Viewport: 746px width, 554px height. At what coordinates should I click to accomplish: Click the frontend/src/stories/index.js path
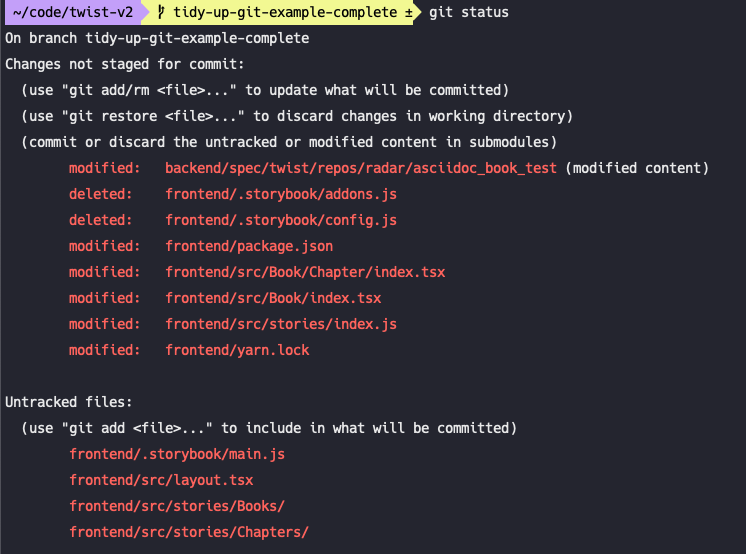point(281,324)
